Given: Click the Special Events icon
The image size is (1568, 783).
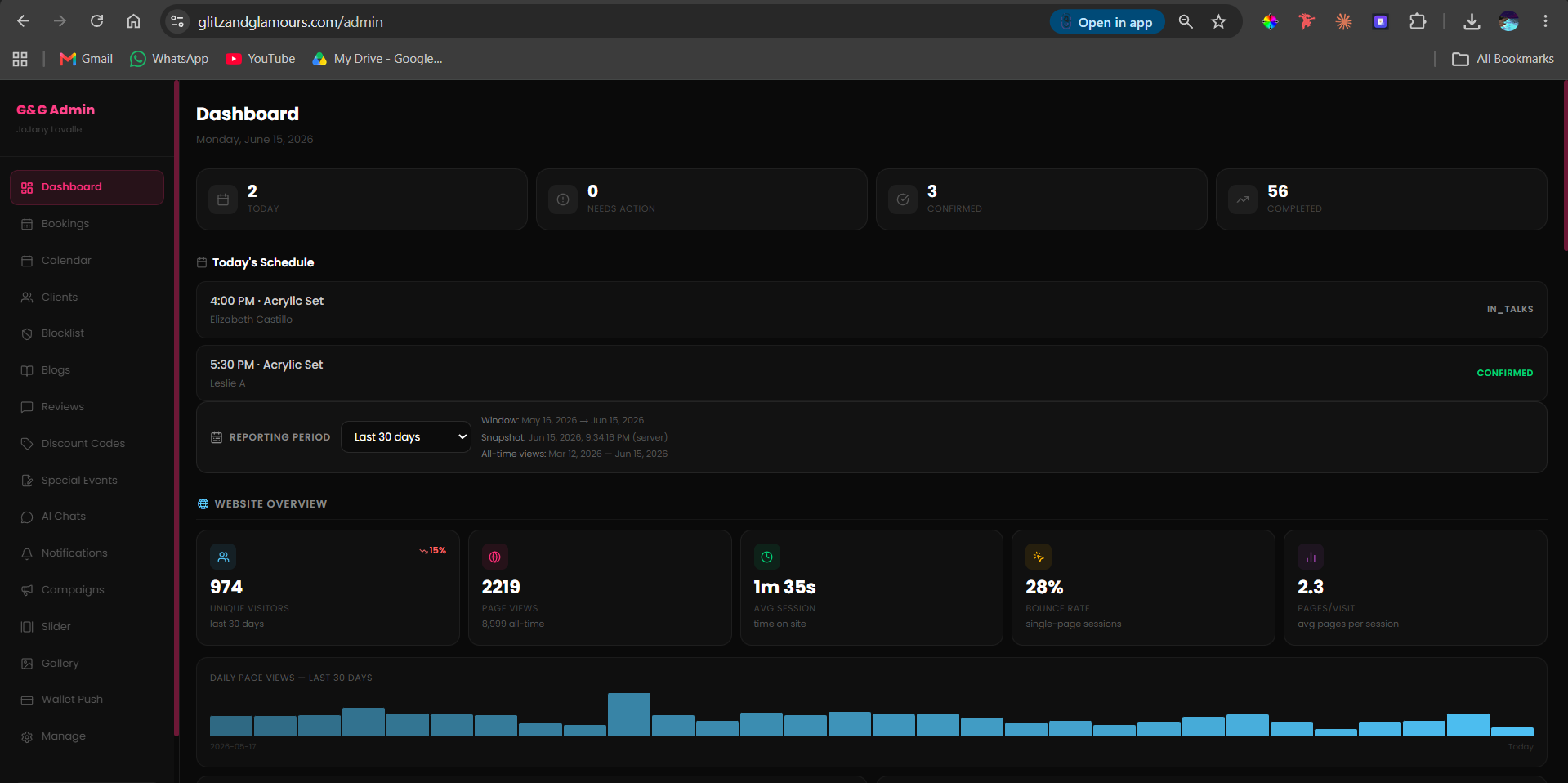Looking at the screenshot, I should click(27, 481).
